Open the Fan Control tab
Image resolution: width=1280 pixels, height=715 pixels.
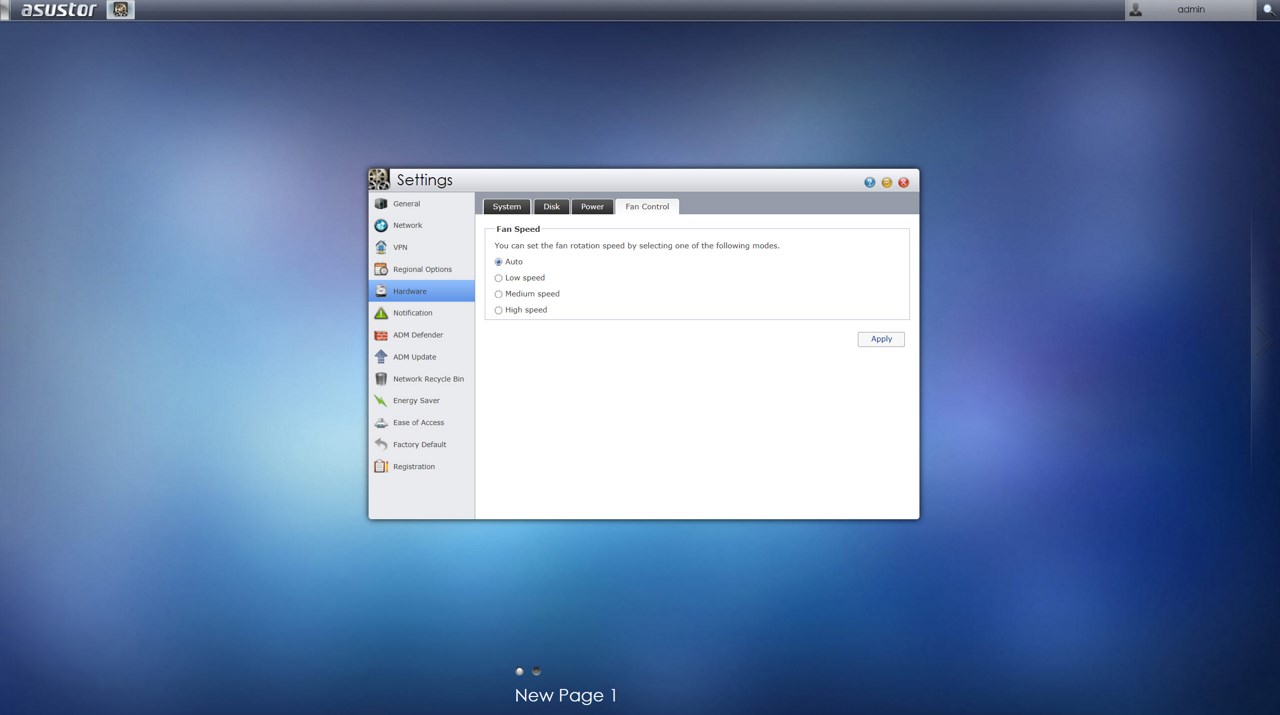(x=648, y=207)
